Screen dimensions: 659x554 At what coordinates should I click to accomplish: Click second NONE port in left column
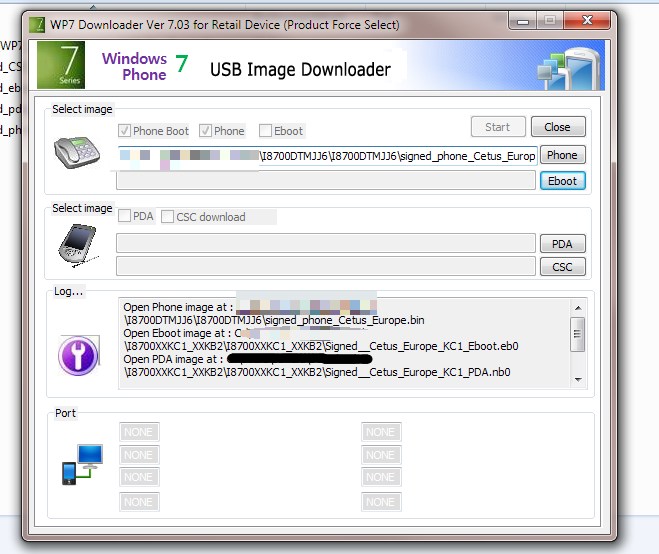point(139,455)
